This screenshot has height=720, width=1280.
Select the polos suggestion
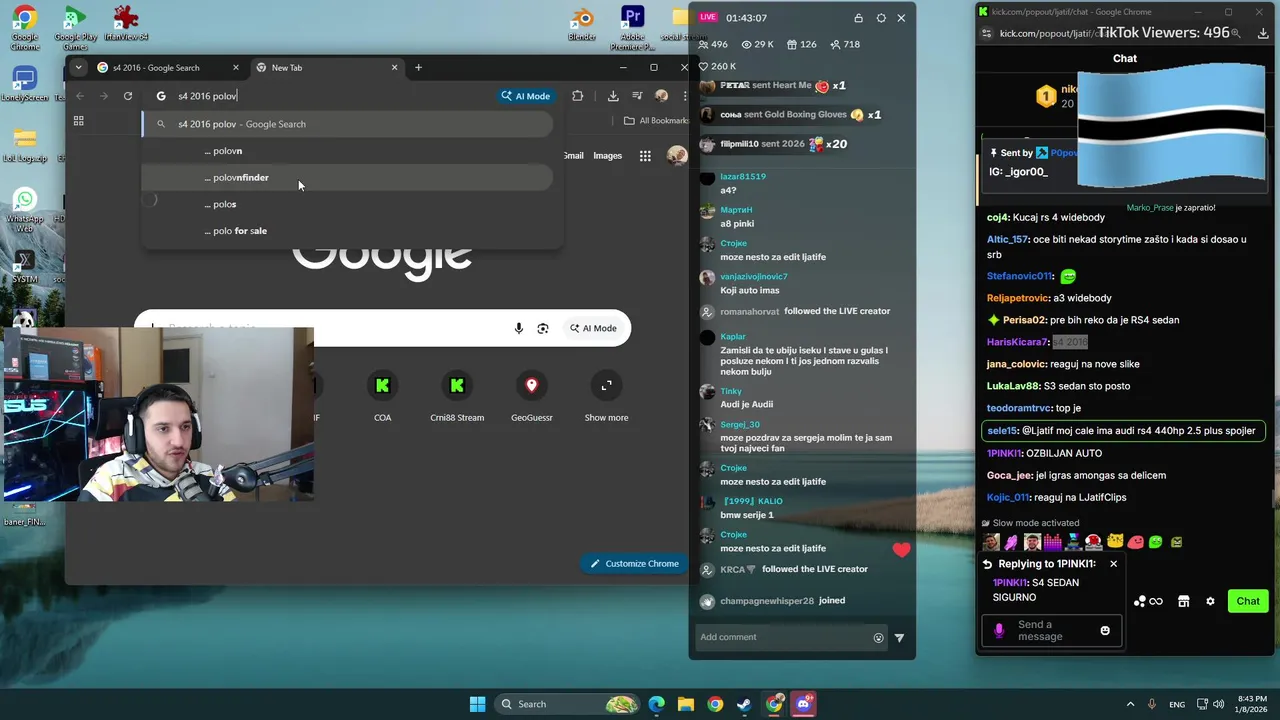pos(347,204)
